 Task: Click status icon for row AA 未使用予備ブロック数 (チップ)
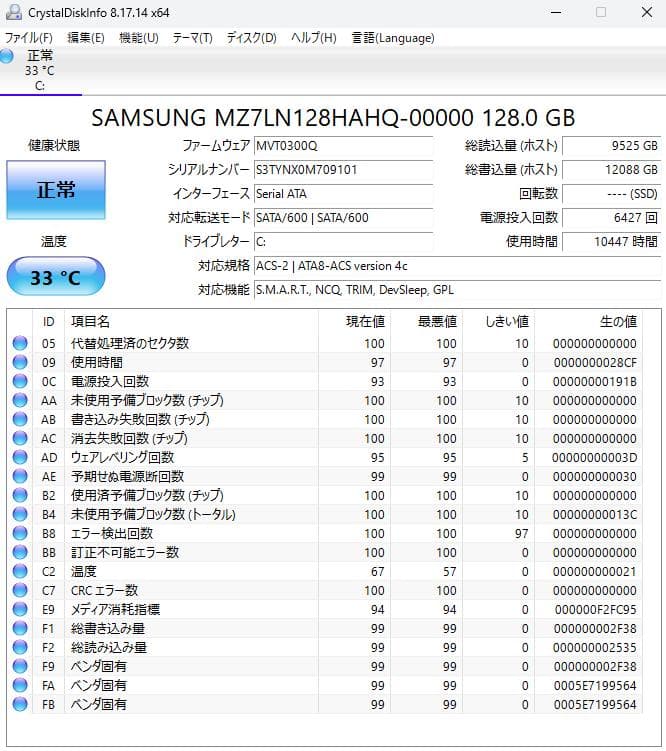coord(20,400)
